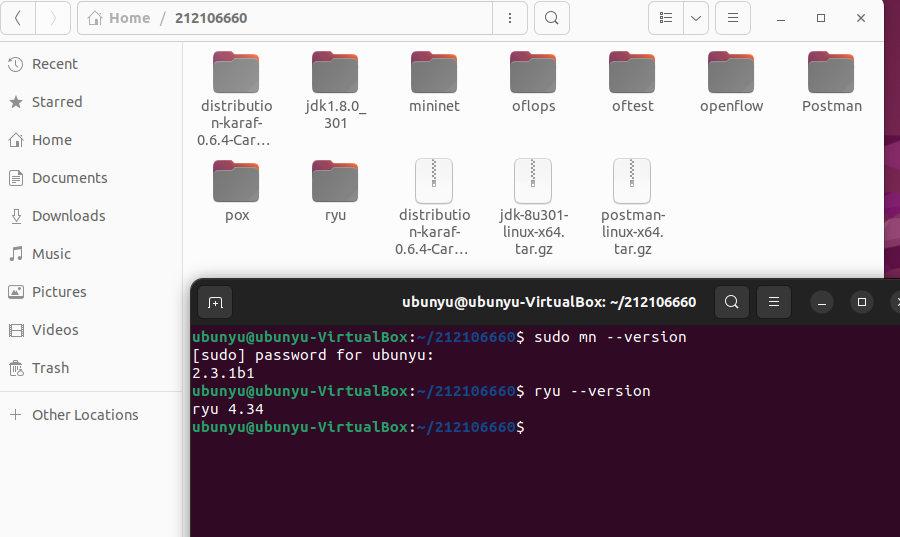900x537 pixels.
Task: Click the search icon in Files toolbar
Action: coord(551,18)
